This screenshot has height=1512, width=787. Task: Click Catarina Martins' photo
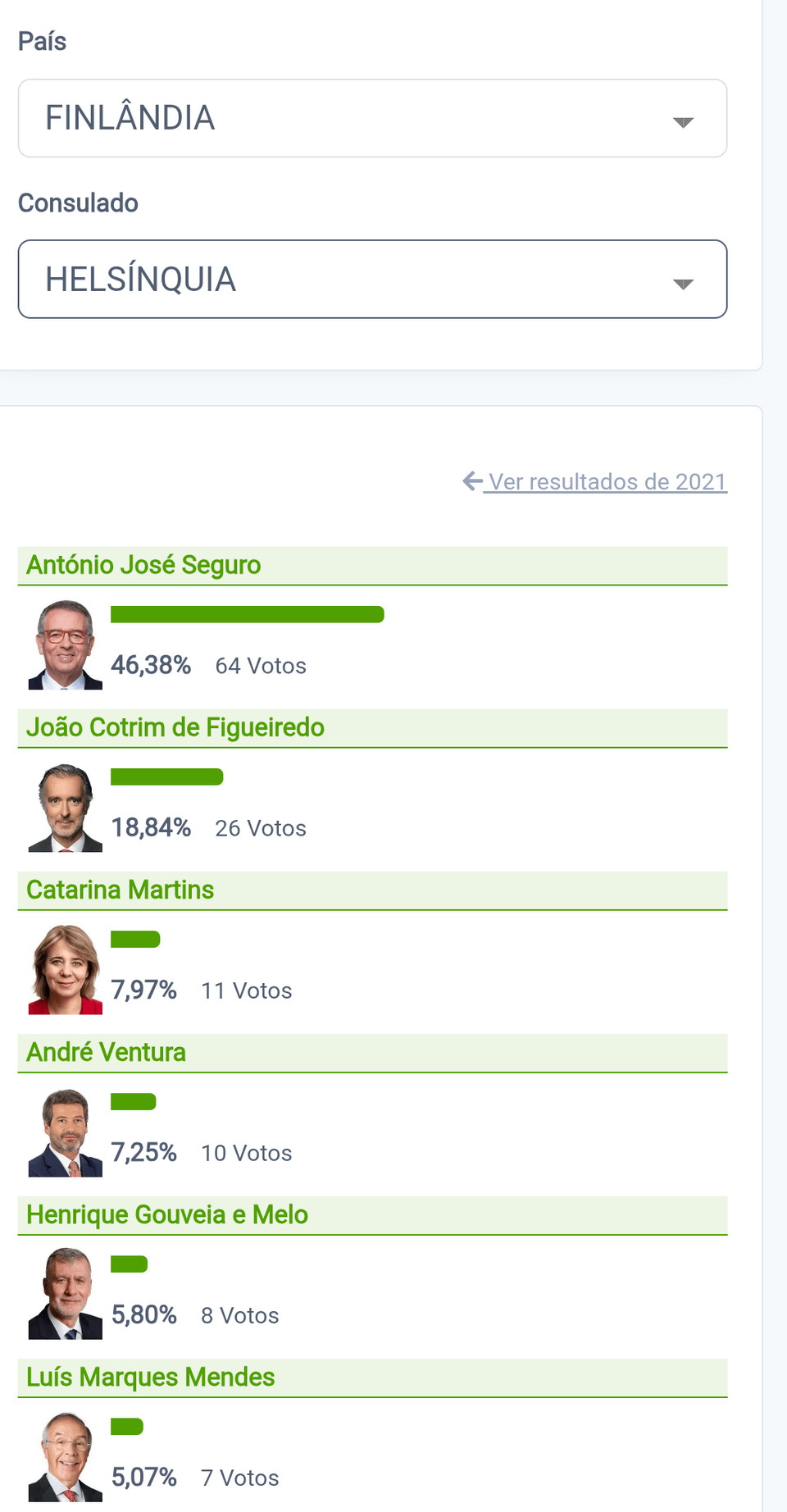click(66, 970)
